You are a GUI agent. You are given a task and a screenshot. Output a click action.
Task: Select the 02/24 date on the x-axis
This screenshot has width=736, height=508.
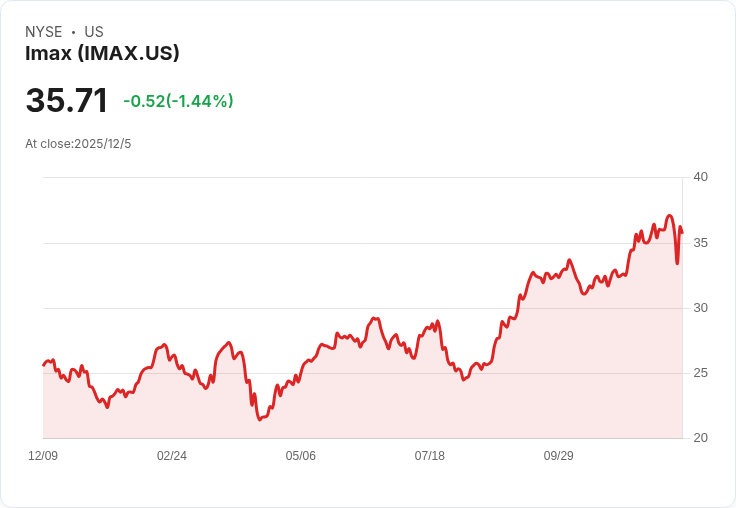tap(172, 456)
